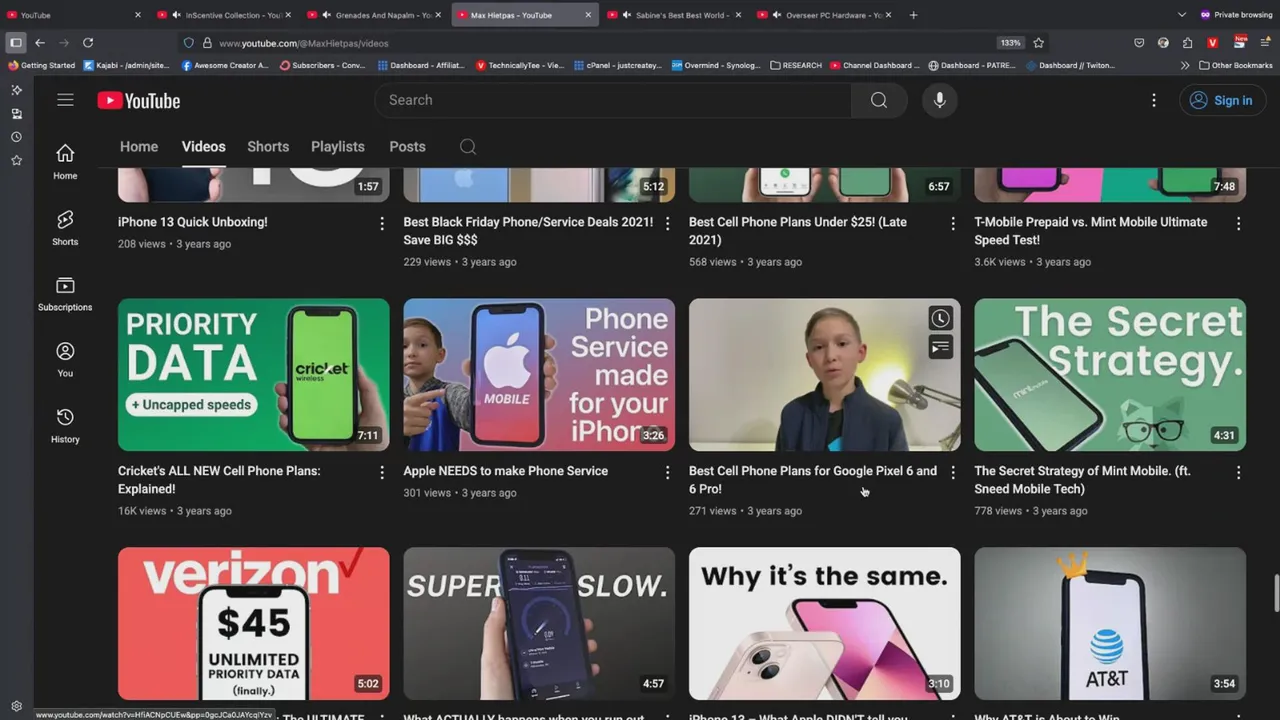The image size is (1280, 720).
Task: Open options for Best Cell Phone Plans Under $25
Action: click(953, 224)
